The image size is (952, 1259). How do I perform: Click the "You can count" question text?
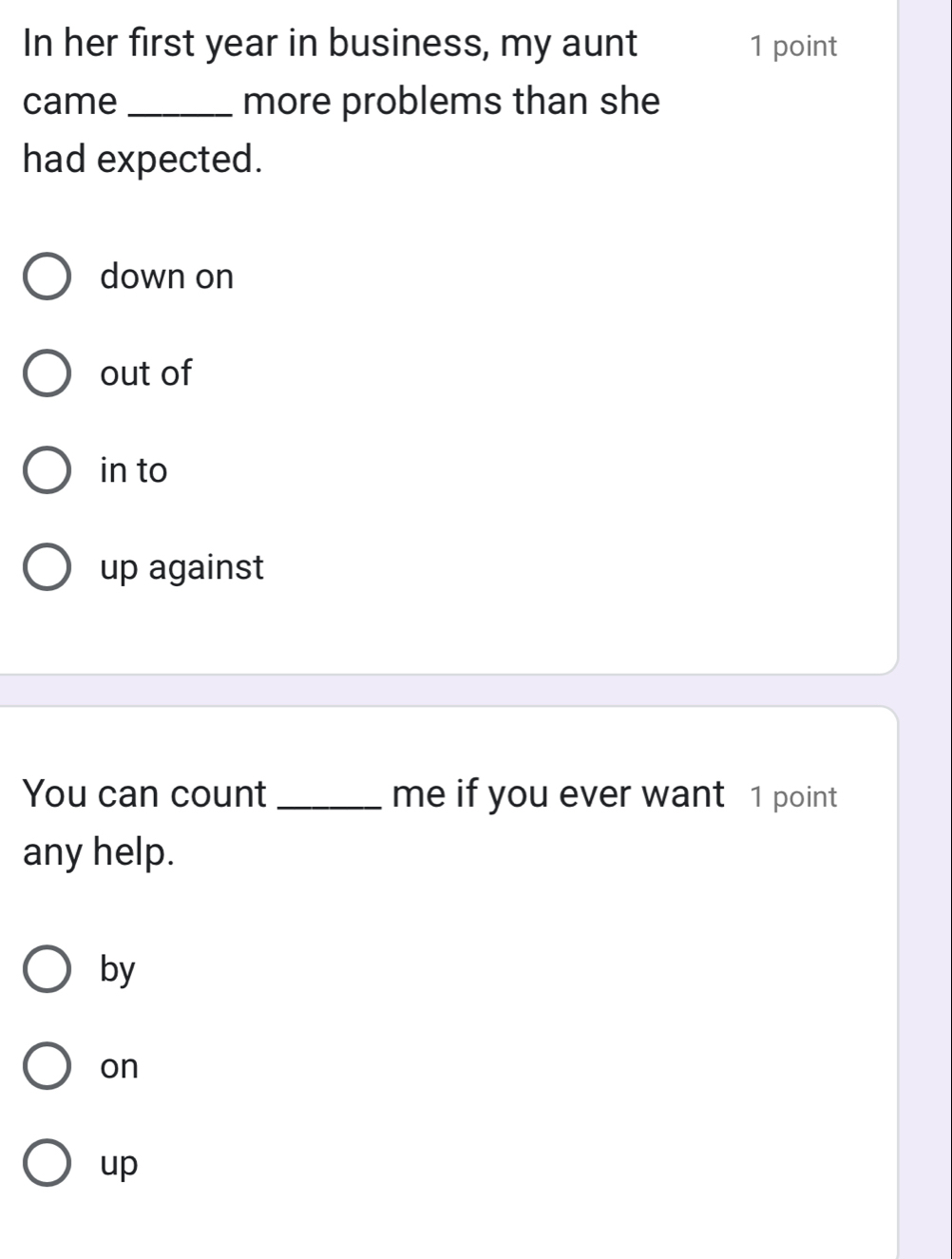[144, 794]
